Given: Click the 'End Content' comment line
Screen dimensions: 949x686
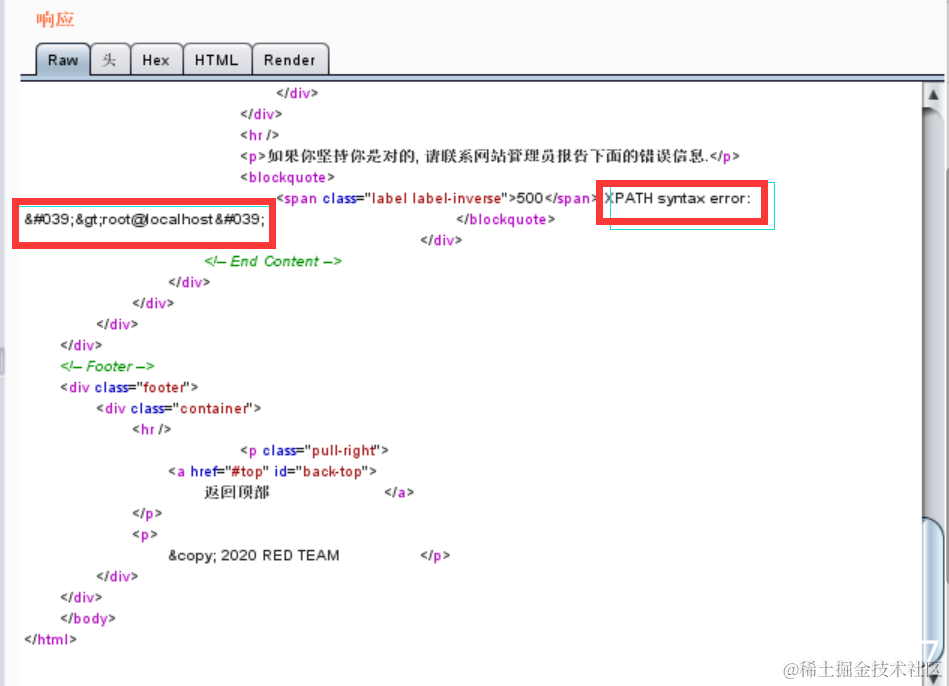Looking at the screenshot, I should (x=273, y=262).
